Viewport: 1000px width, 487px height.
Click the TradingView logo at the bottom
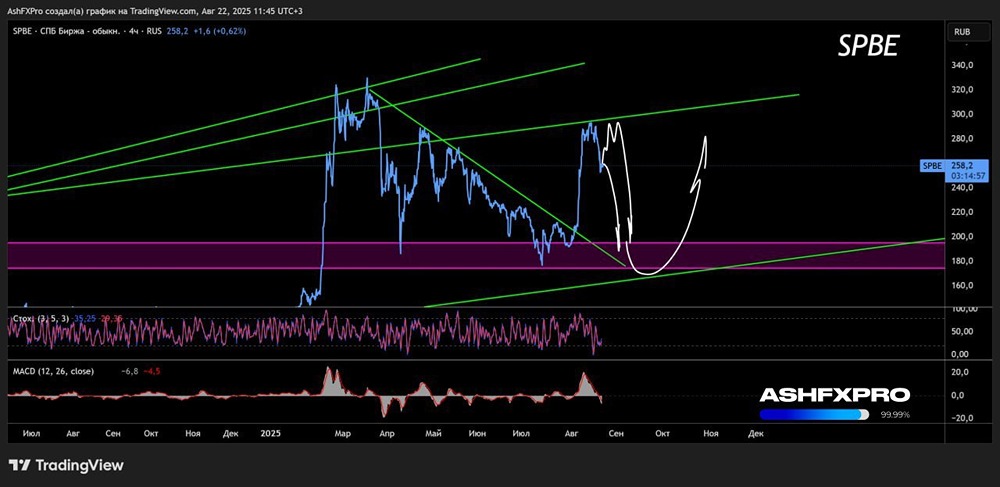point(66,465)
